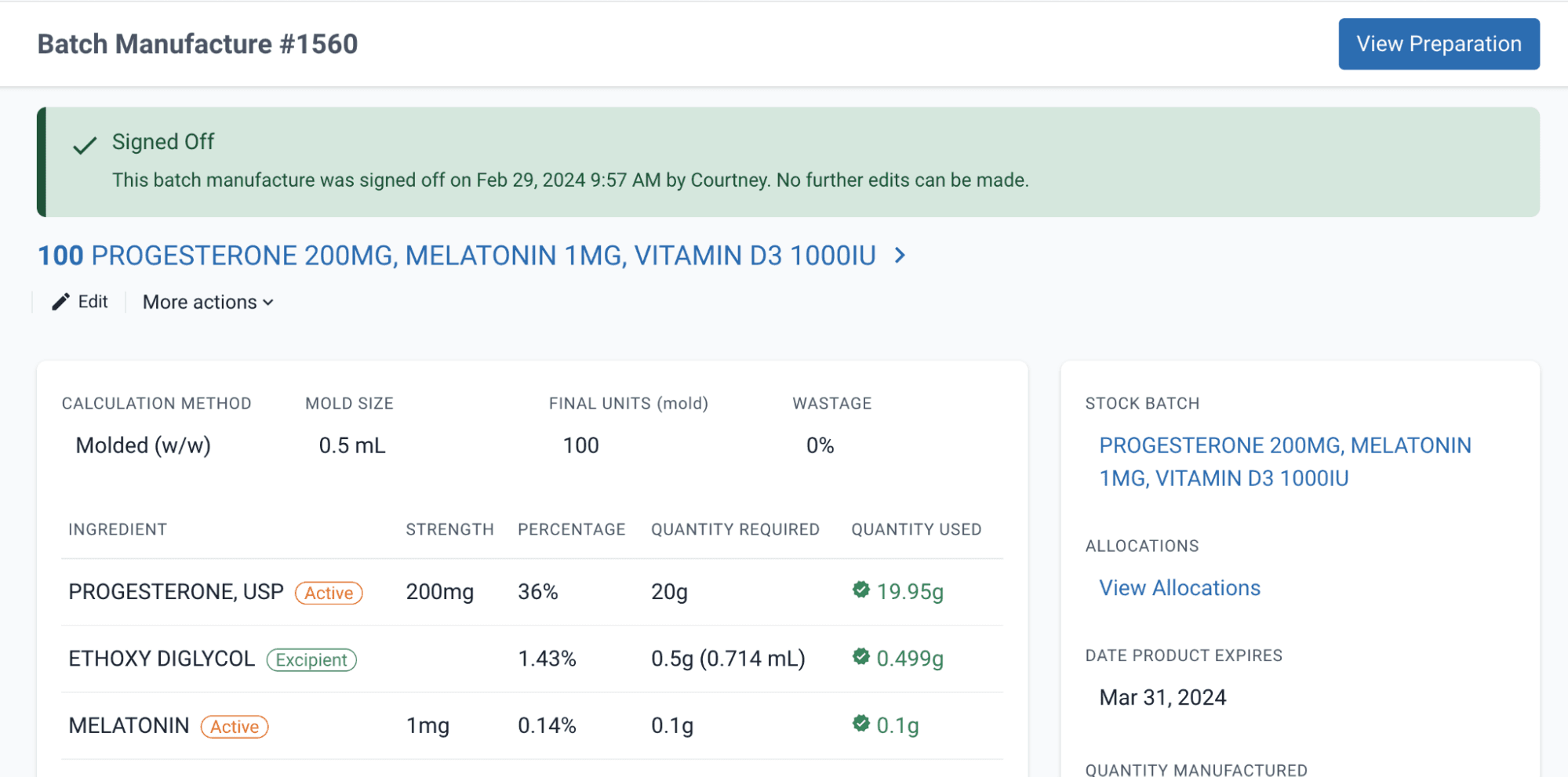
Task: Click verified badge icon beside 0.499g
Action: tap(861, 656)
